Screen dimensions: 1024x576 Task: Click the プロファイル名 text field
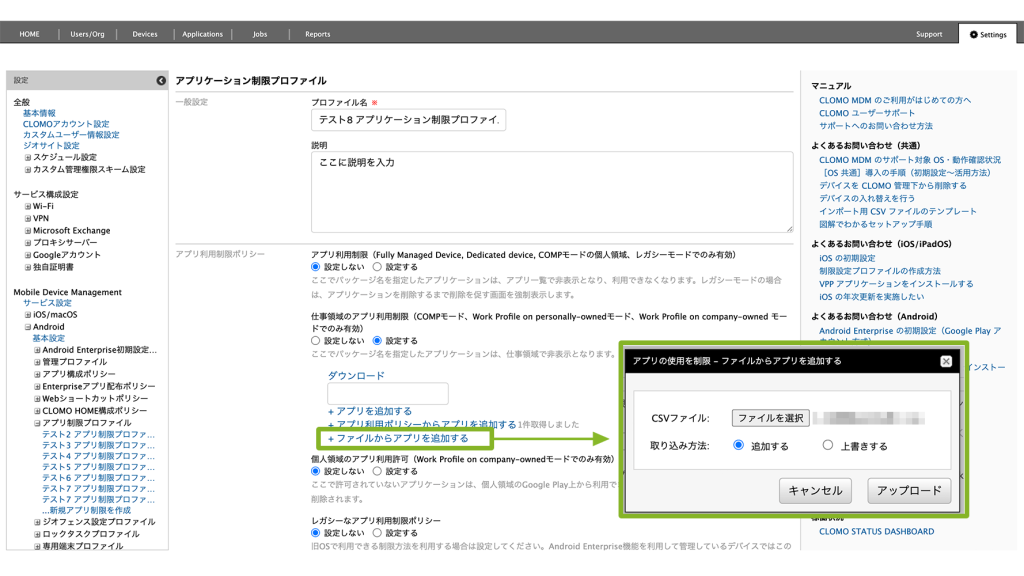[x=408, y=120]
